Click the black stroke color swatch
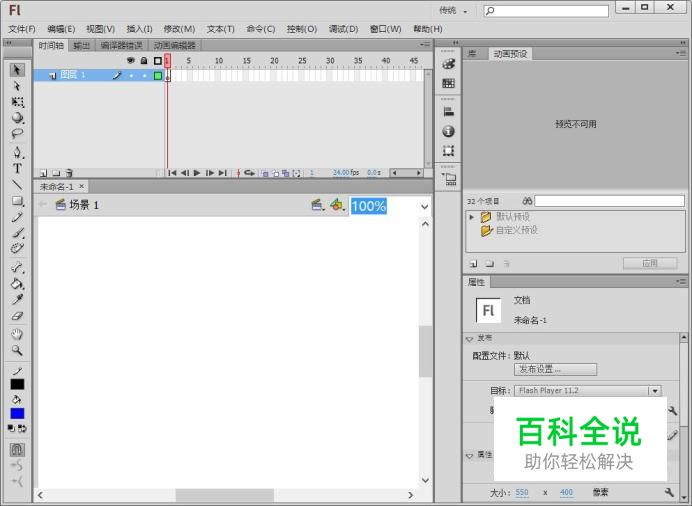 (x=17, y=384)
